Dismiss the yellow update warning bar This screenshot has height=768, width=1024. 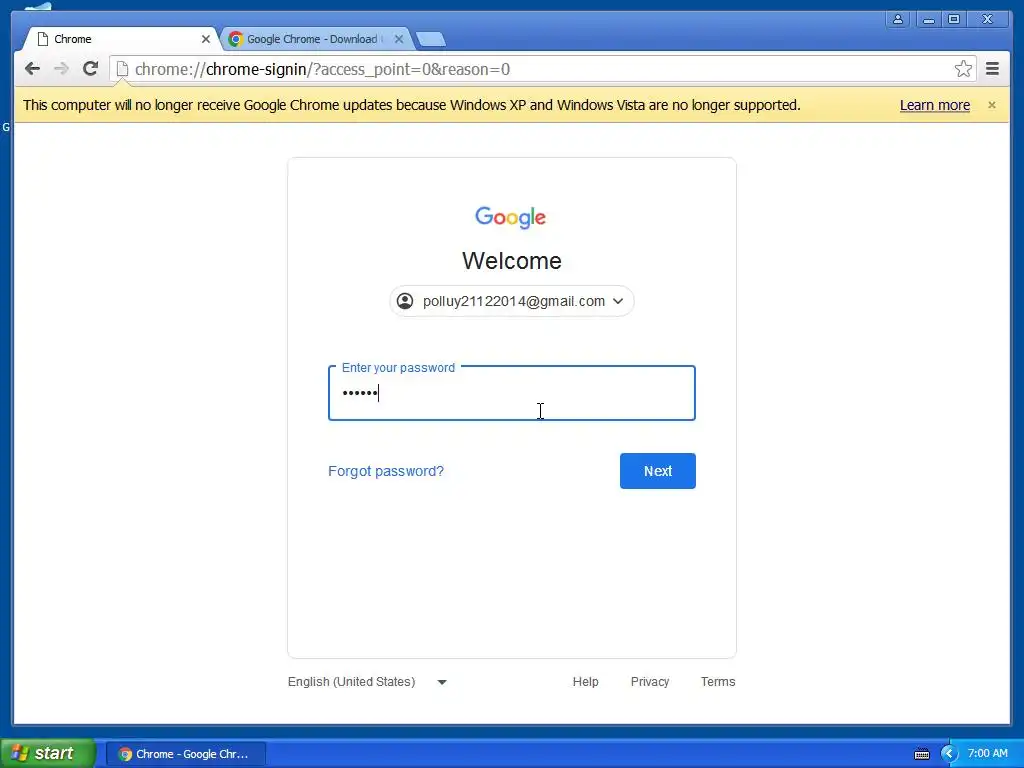[992, 105]
